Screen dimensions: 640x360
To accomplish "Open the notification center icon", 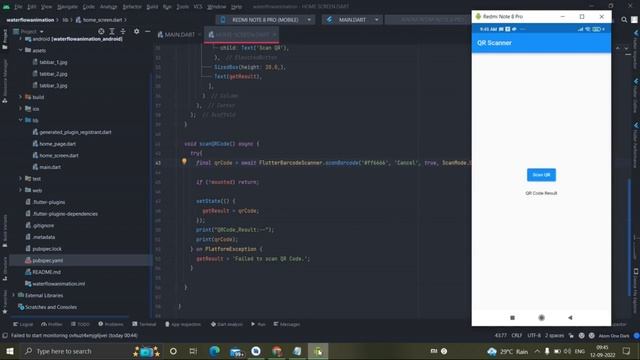I will tap(627, 351).
